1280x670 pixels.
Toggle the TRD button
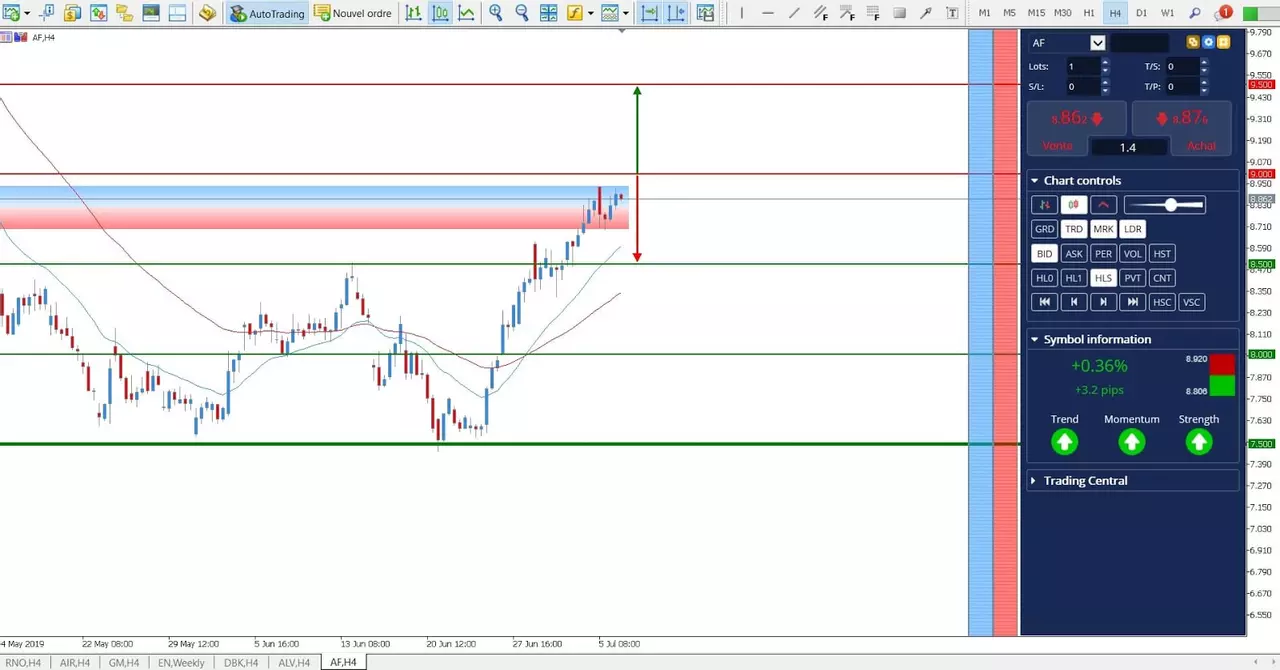click(x=1073, y=229)
